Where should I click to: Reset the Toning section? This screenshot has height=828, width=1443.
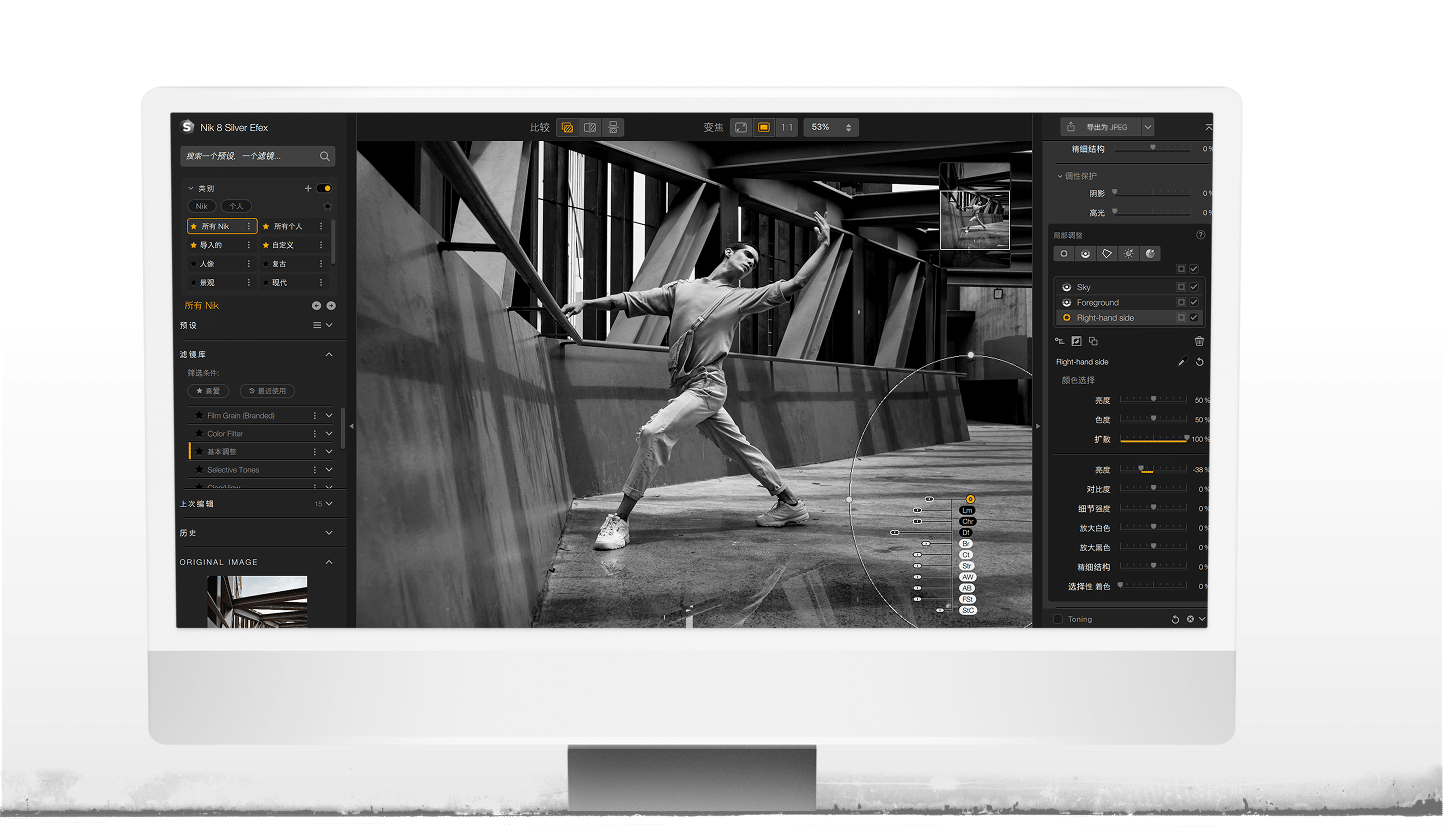(x=1175, y=619)
